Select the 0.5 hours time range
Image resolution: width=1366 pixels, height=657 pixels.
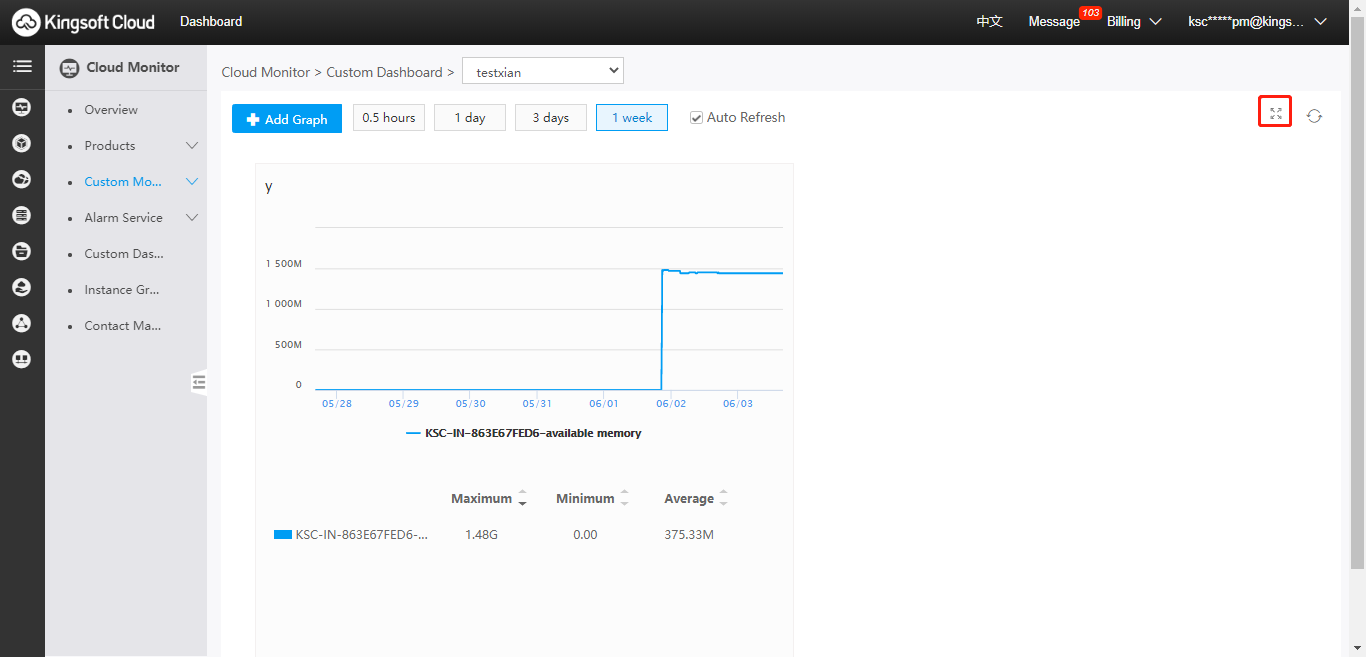coord(388,118)
